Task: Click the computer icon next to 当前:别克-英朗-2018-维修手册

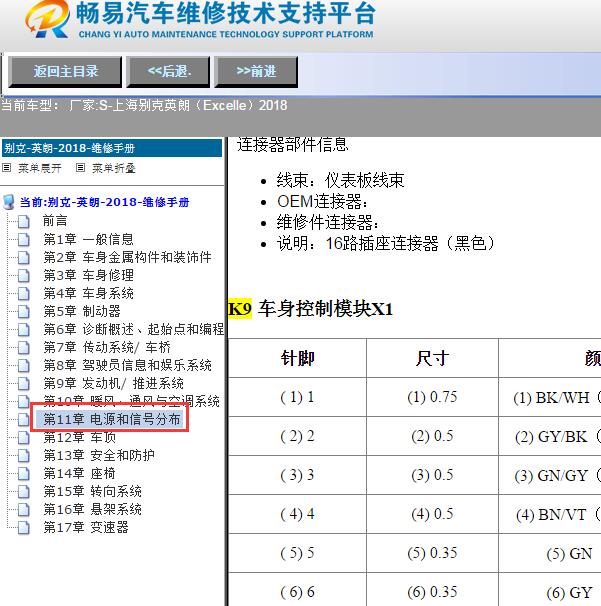Action: tap(9, 202)
